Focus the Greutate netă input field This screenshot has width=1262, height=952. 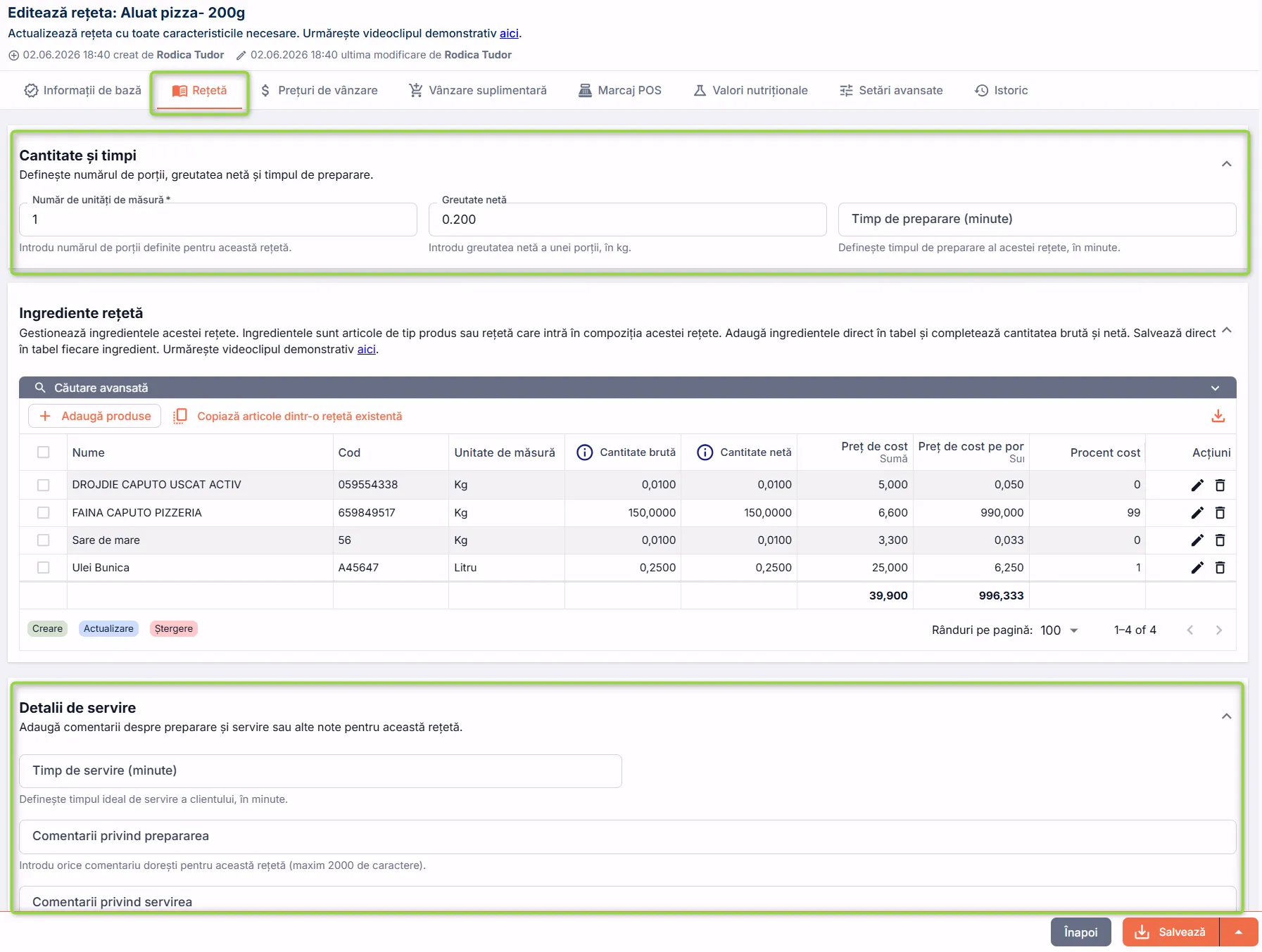pyautogui.click(x=628, y=220)
